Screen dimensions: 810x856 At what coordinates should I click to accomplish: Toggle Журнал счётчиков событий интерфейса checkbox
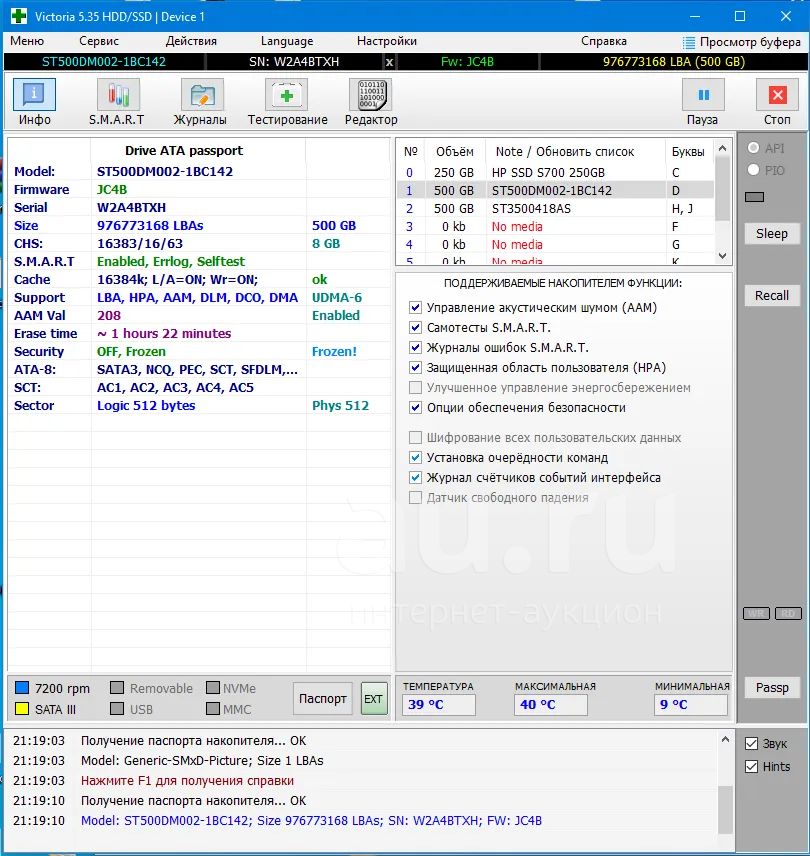[415, 478]
